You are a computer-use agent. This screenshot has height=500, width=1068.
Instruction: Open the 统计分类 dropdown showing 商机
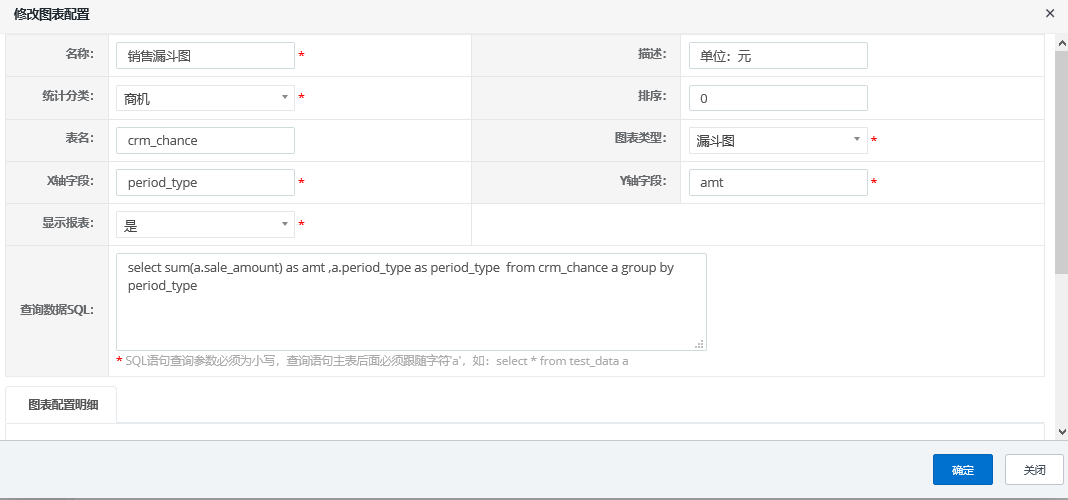pyautogui.click(x=204, y=98)
